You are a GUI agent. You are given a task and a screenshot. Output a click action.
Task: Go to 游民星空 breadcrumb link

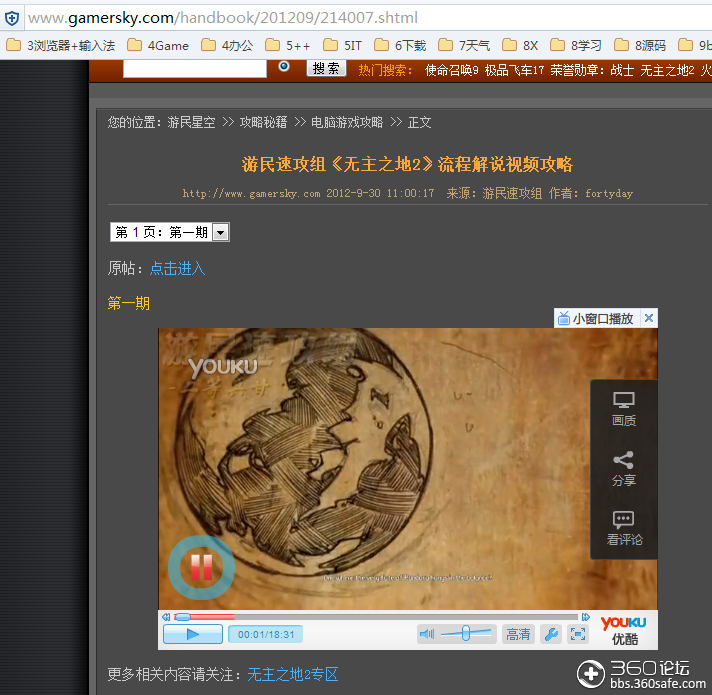[191, 122]
